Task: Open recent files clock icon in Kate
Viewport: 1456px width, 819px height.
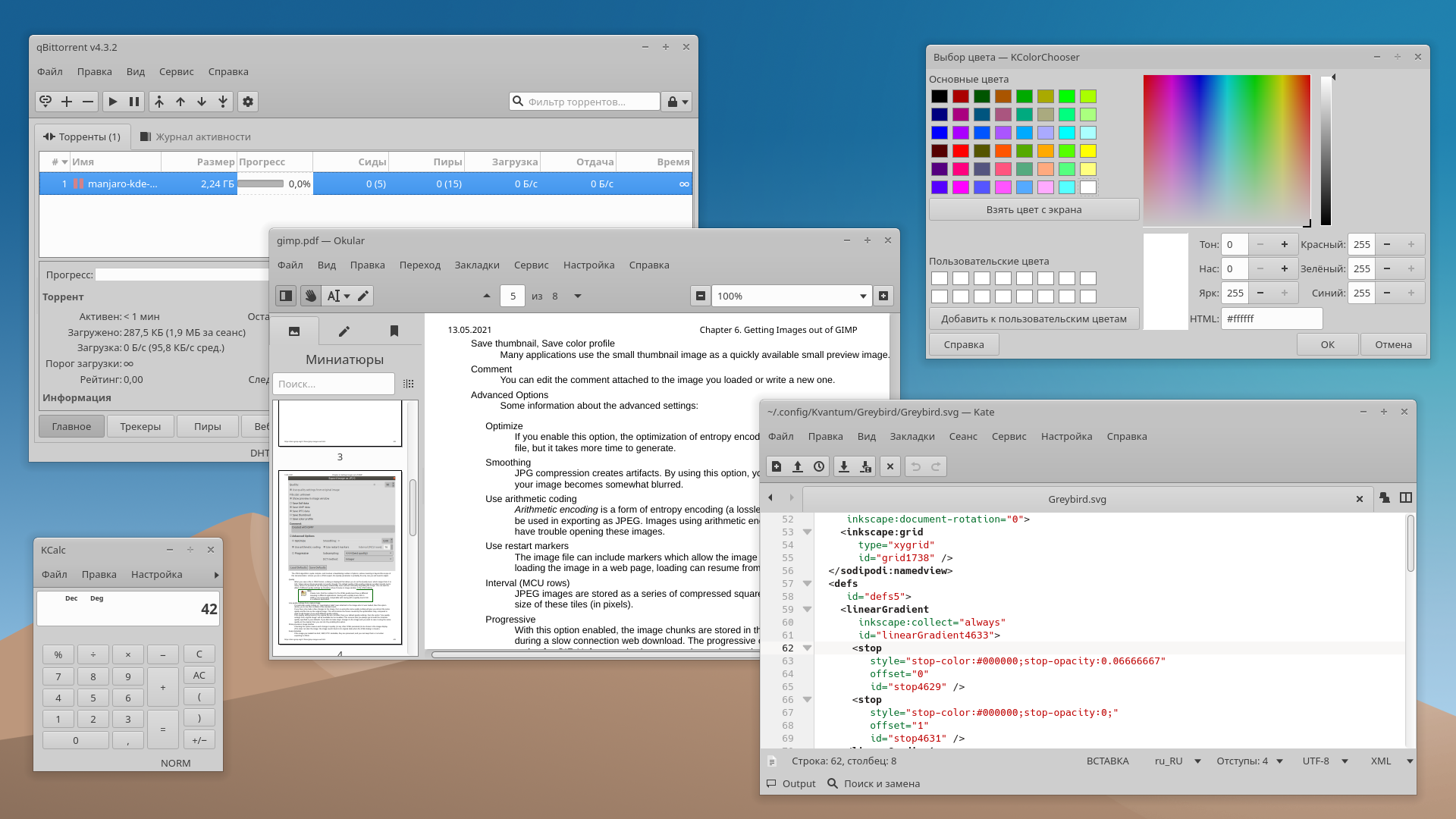Action: click(819, 466)
